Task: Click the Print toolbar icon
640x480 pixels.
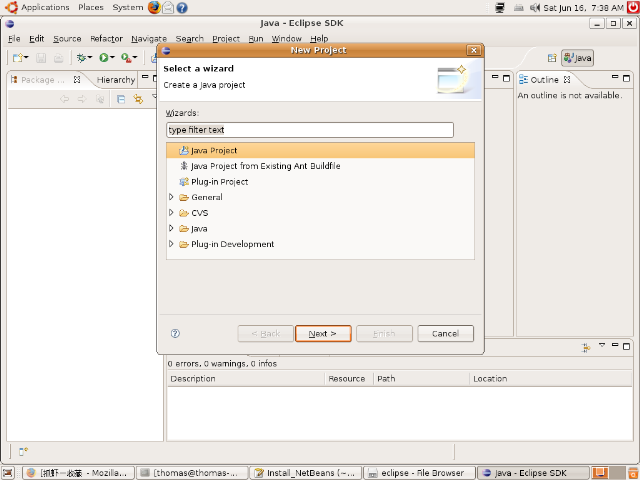Action: coord(58,58)
